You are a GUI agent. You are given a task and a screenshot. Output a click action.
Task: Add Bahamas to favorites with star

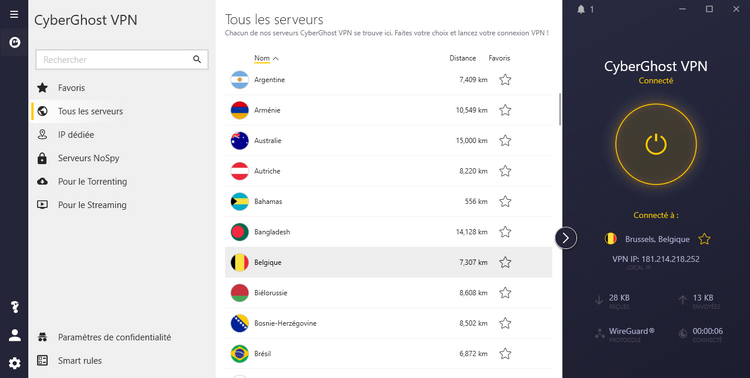point(505,201)
